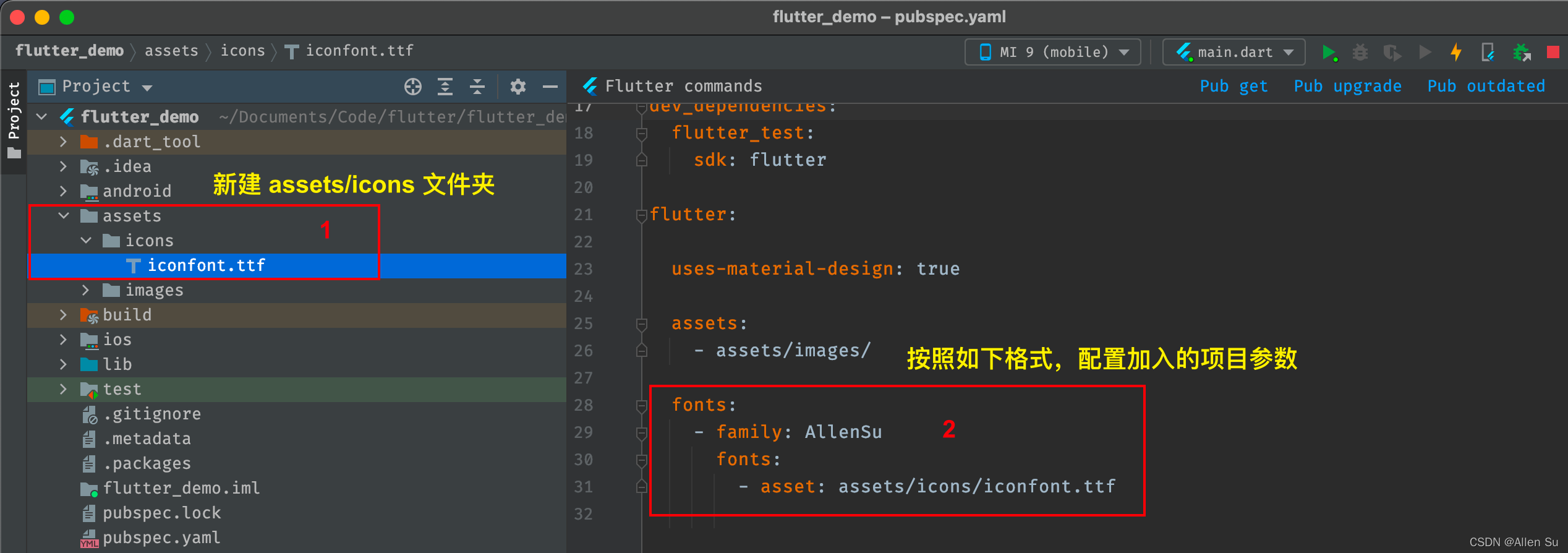Click the Debug bug icon

(x=1360, y=53)
